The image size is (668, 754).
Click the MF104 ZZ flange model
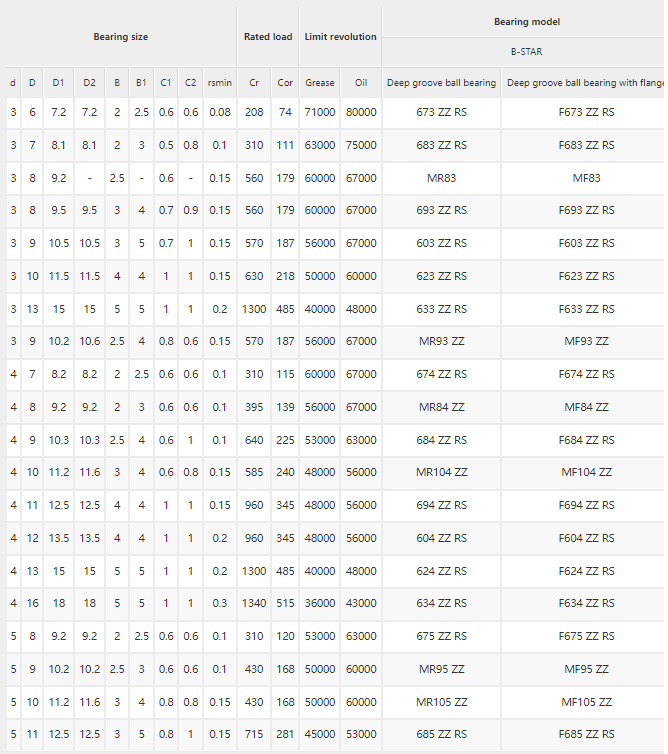[586, 472]
